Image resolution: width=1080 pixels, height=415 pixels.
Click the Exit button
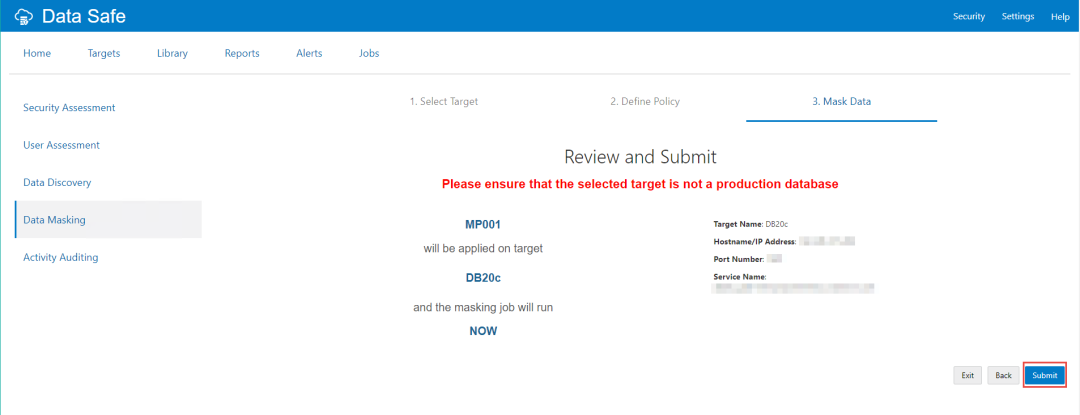click(968, 375)
